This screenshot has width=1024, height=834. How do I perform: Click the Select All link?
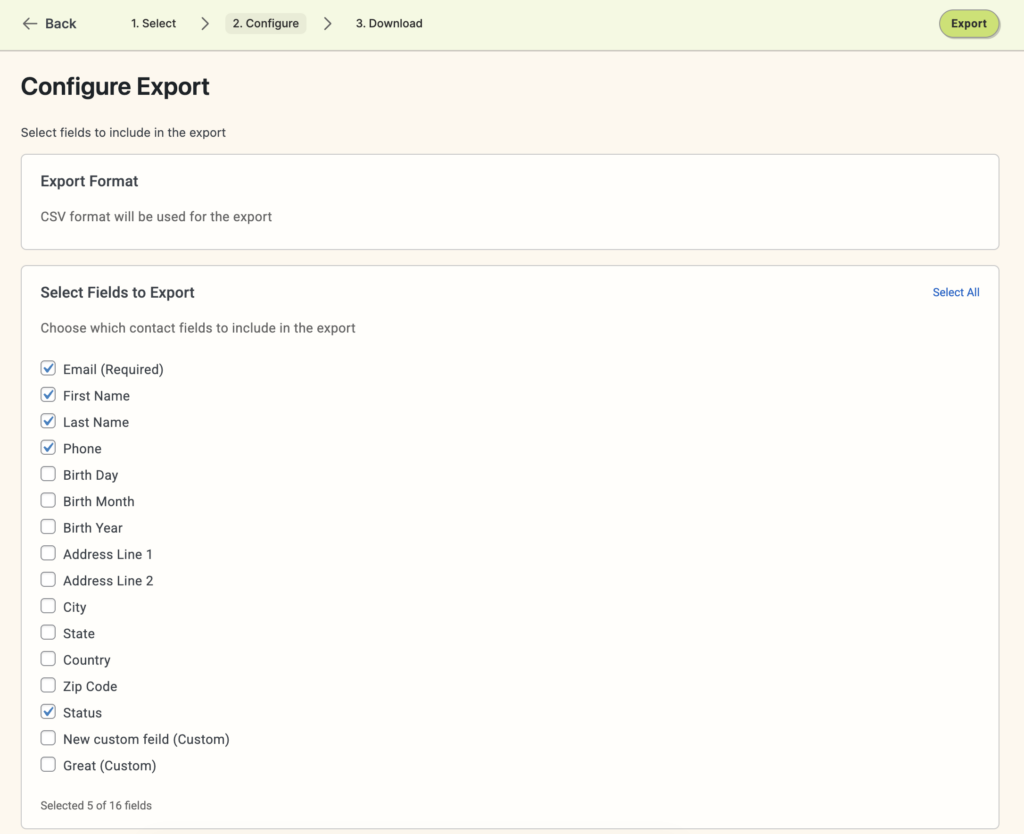pos(955,292)
